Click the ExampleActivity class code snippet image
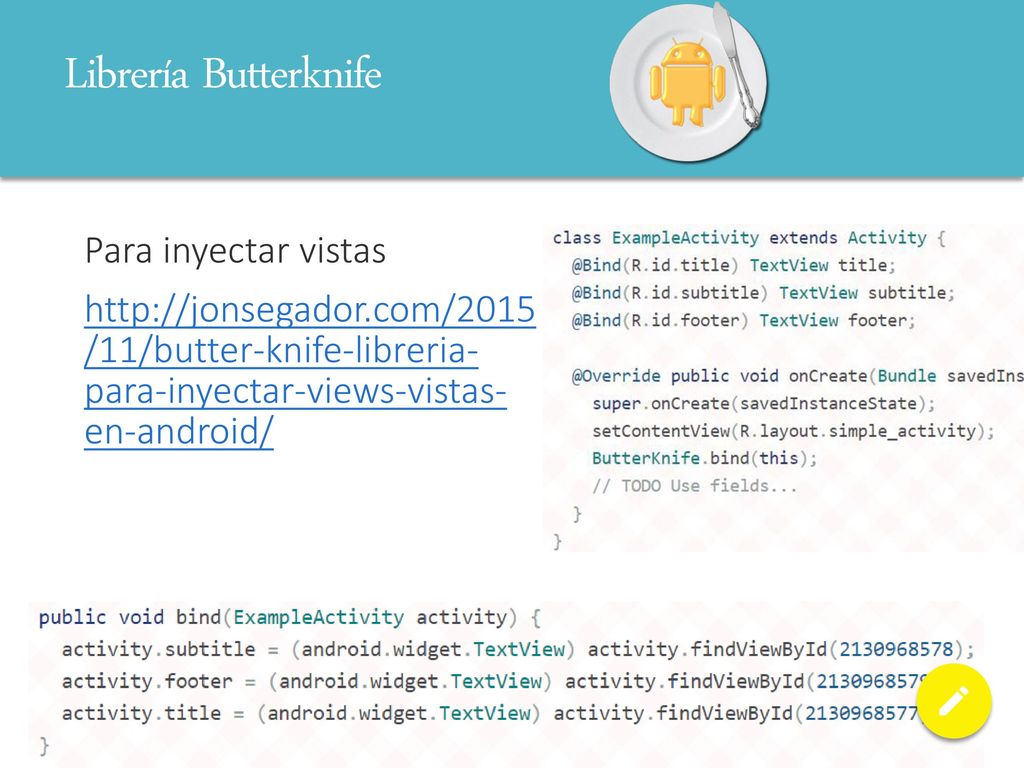The width and height of the screenshot is (1024, 768). coord(783,389)
